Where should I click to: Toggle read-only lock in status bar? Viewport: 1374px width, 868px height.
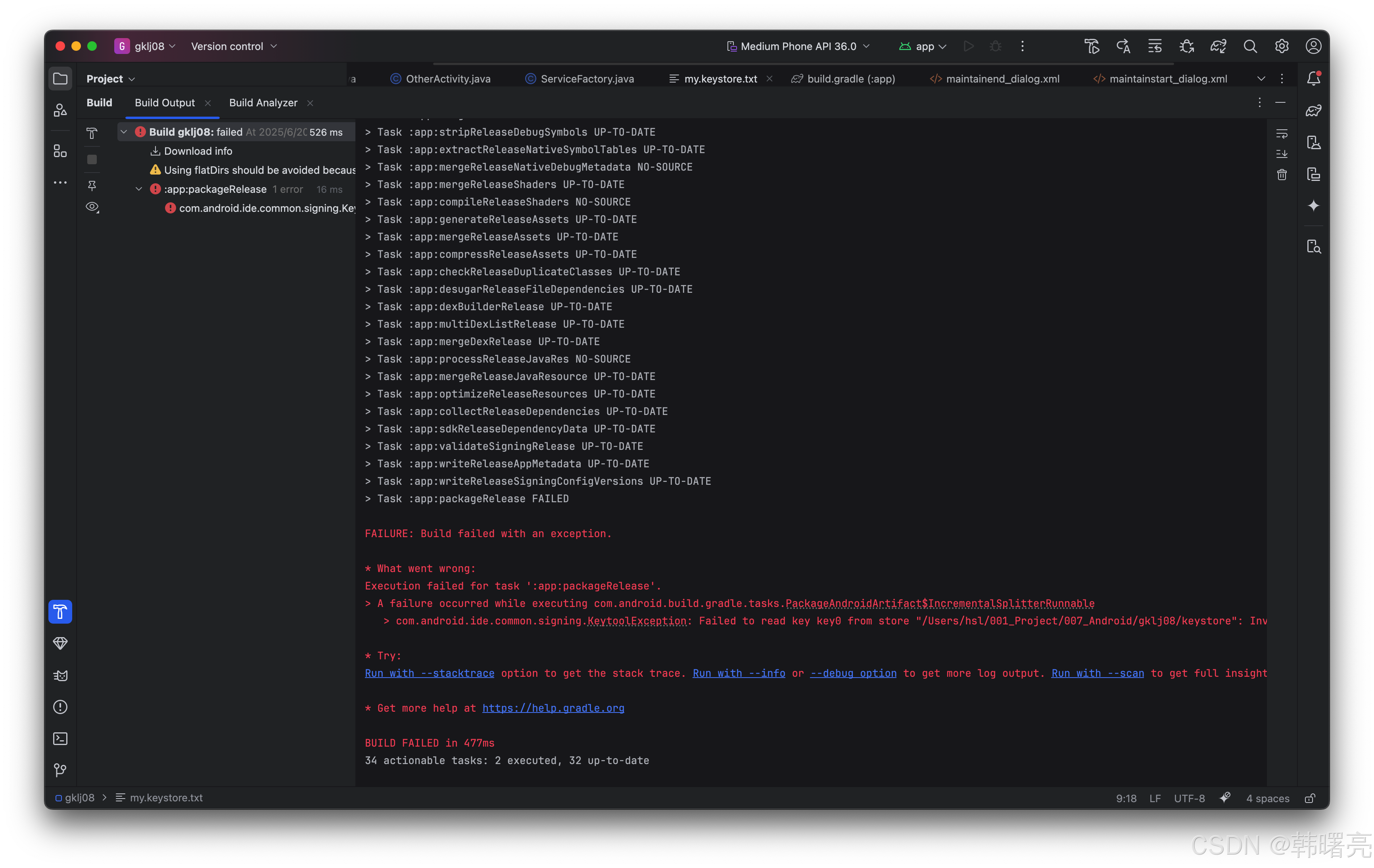tap(1310, 798)
